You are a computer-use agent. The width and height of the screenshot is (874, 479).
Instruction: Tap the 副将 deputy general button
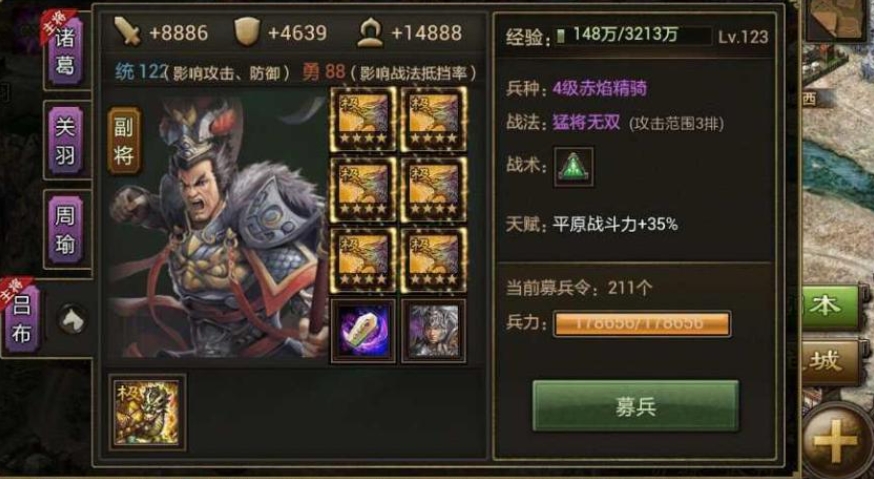(124, 141)
